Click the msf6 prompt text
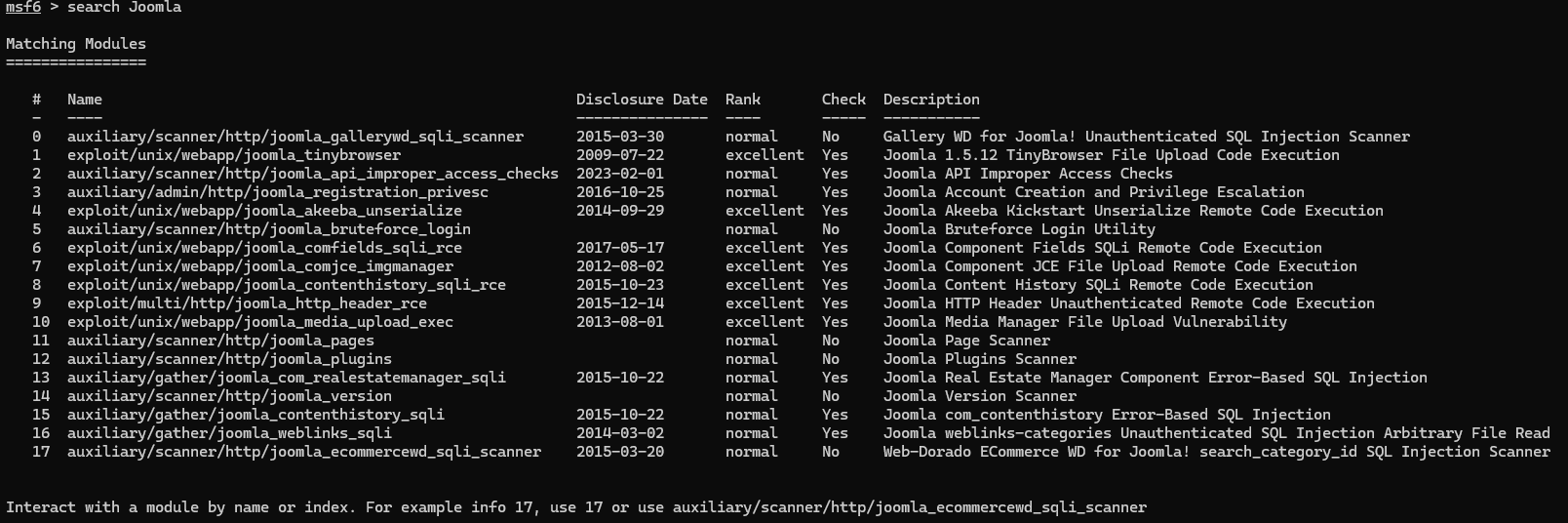 [23, 8]
